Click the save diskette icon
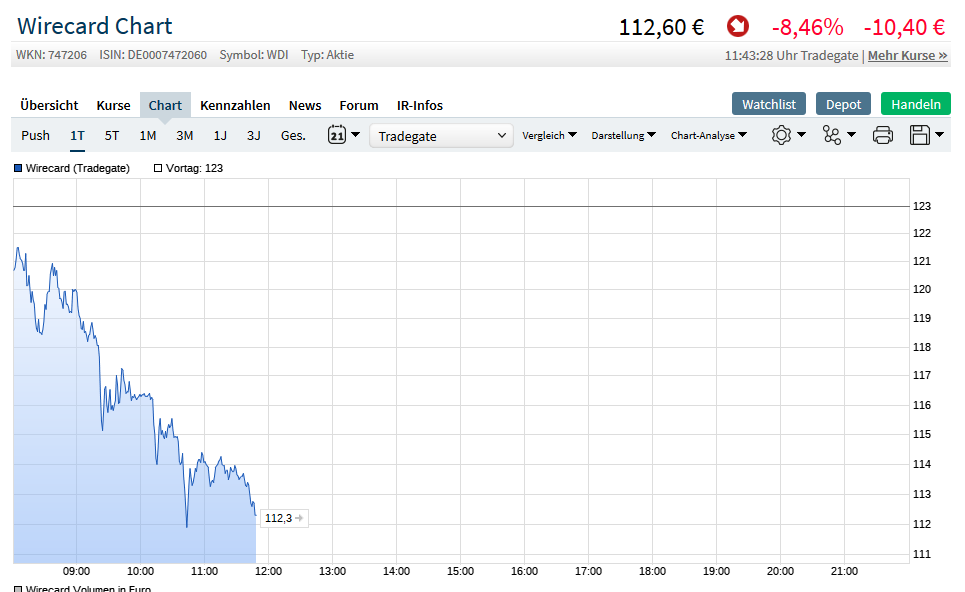This screenshot has height=592, width=965. tap(919, 135)
